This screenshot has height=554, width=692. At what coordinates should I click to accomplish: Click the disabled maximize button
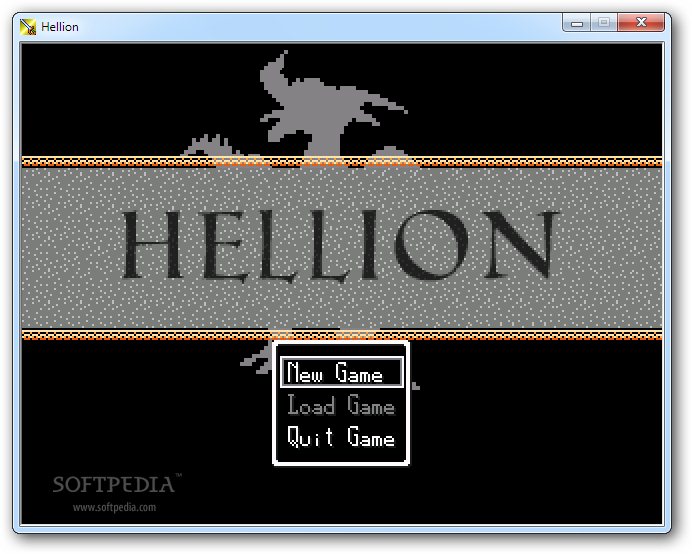pyautogui.click(x=604, y=23)
